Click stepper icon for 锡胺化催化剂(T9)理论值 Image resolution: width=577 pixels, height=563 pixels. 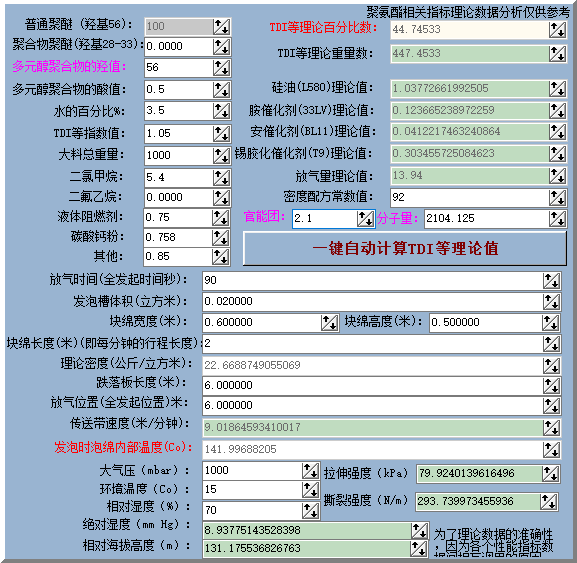pos(557,153)
